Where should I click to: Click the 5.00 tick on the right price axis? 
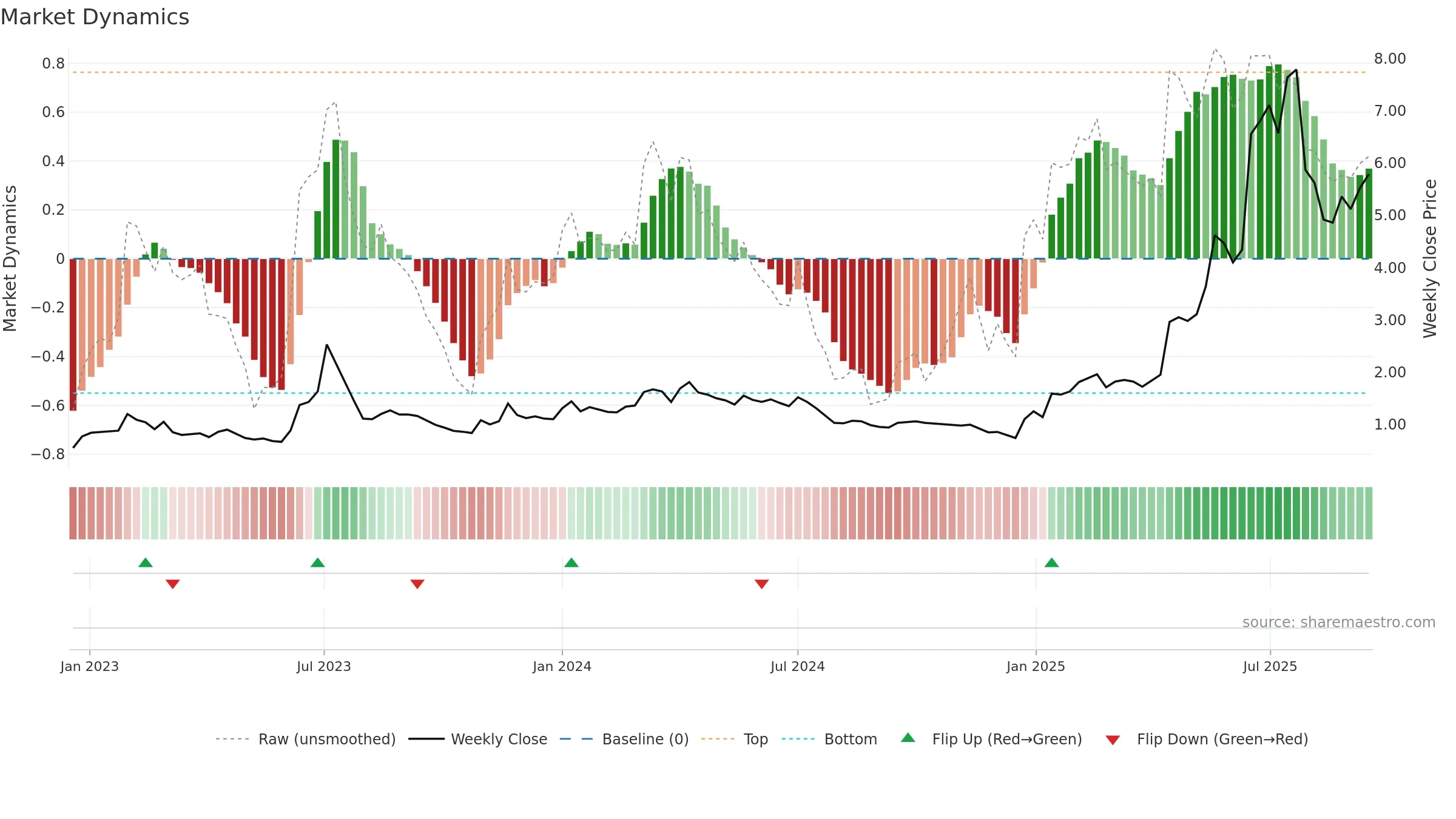click(1390, 215)
